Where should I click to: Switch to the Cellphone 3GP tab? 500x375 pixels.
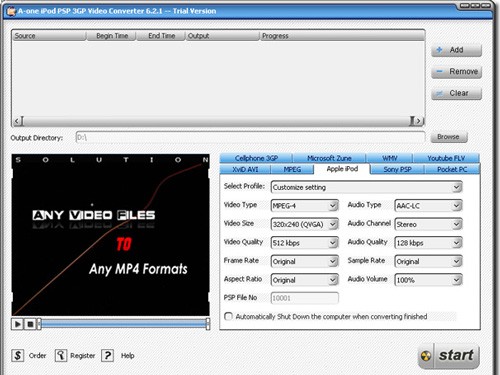(256, 158)
